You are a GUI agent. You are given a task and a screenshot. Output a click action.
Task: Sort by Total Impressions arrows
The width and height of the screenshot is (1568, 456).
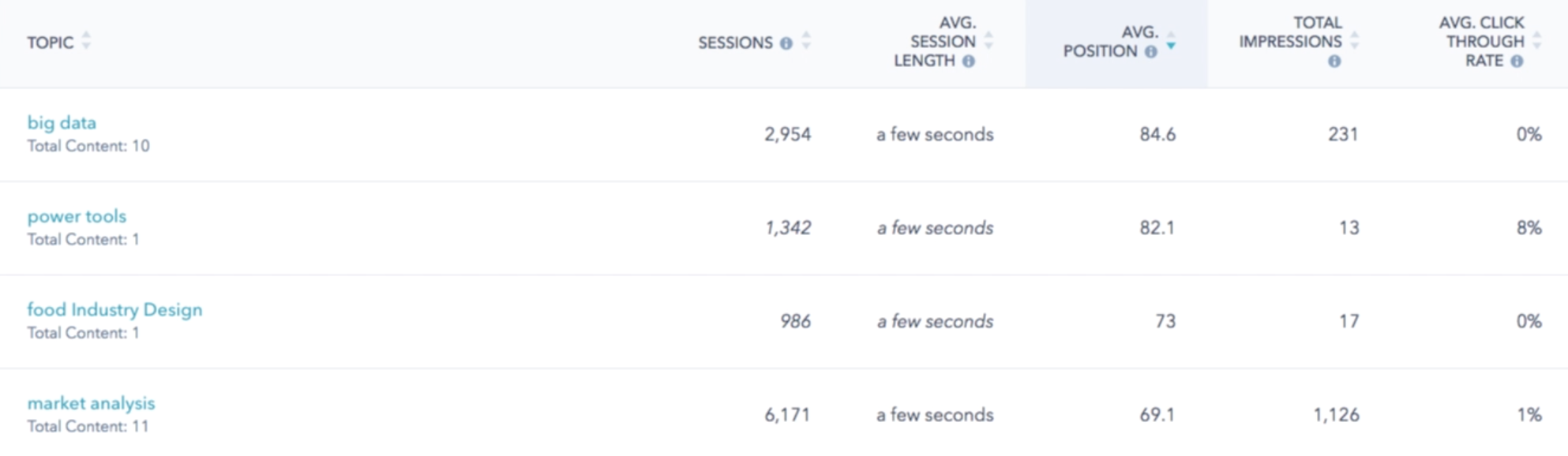[1355, 40]
